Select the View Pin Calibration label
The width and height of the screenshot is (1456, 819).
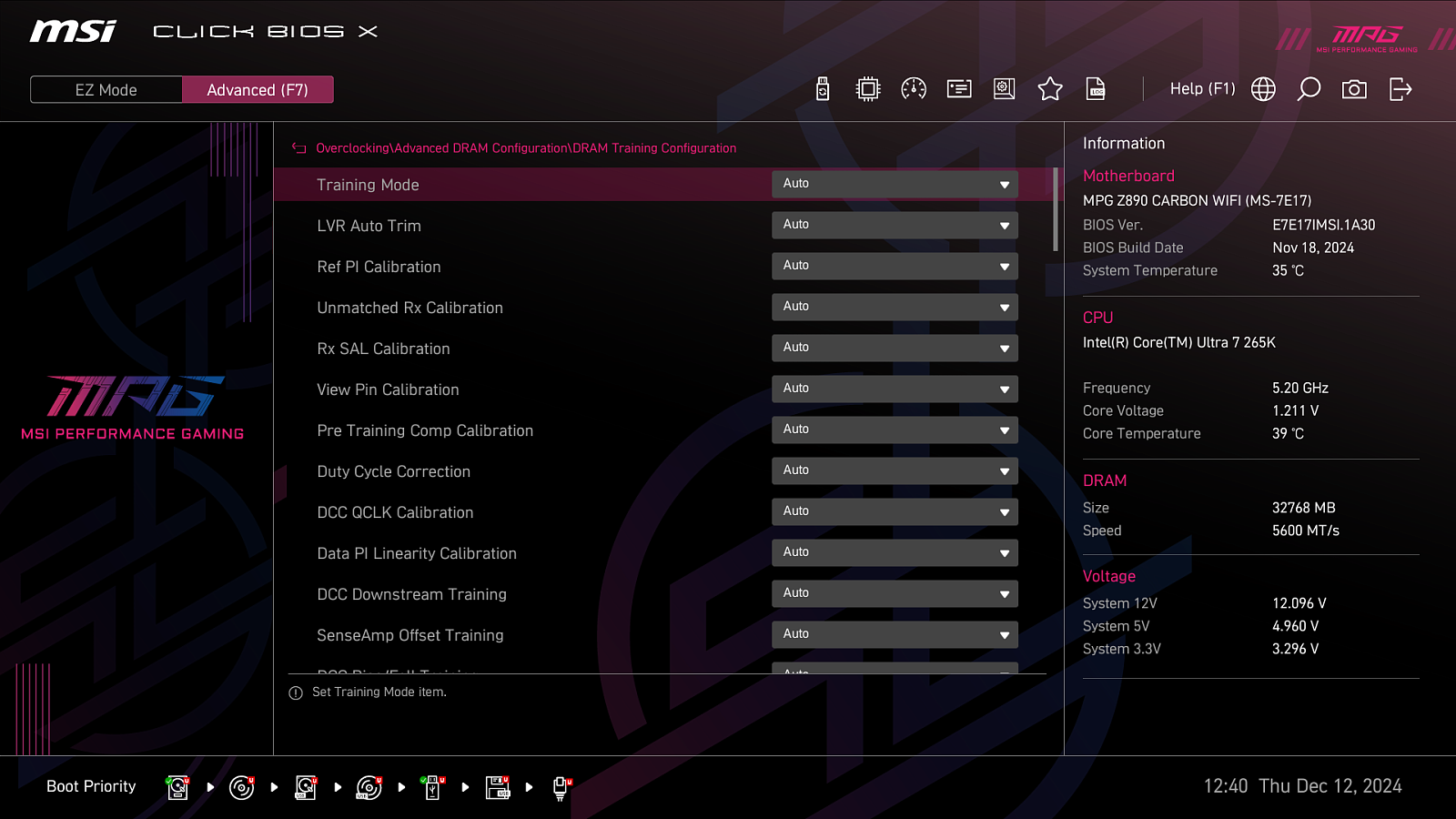pos(388,389)
